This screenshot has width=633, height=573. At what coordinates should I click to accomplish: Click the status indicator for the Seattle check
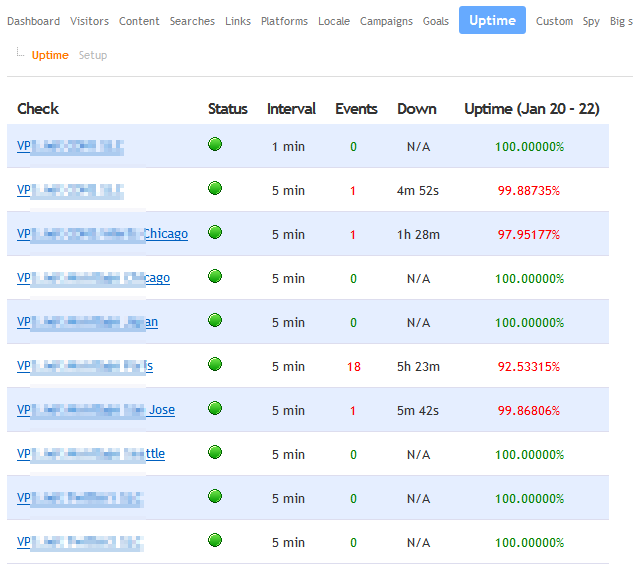point(215,453)
